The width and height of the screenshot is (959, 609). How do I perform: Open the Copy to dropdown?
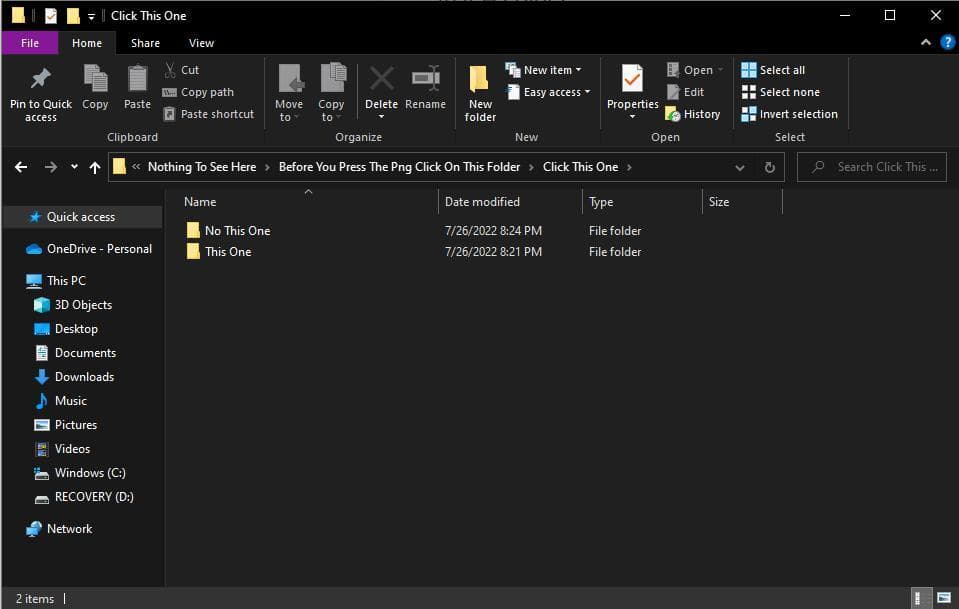coord(331,92)
